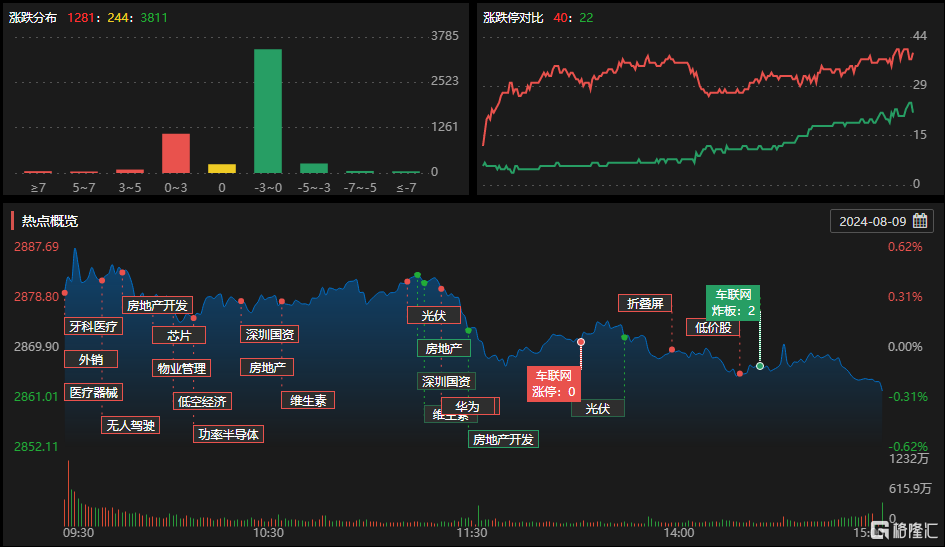Click the 2024-08-09 date field
Viewport: 945px width, 547px height.
882,221
